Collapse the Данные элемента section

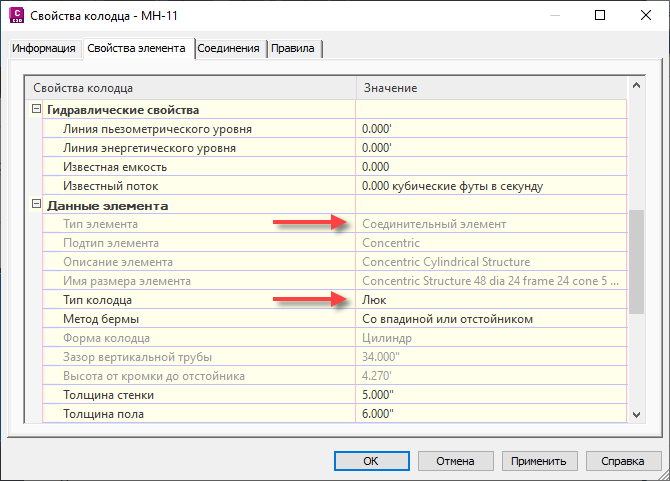point(37,206)
